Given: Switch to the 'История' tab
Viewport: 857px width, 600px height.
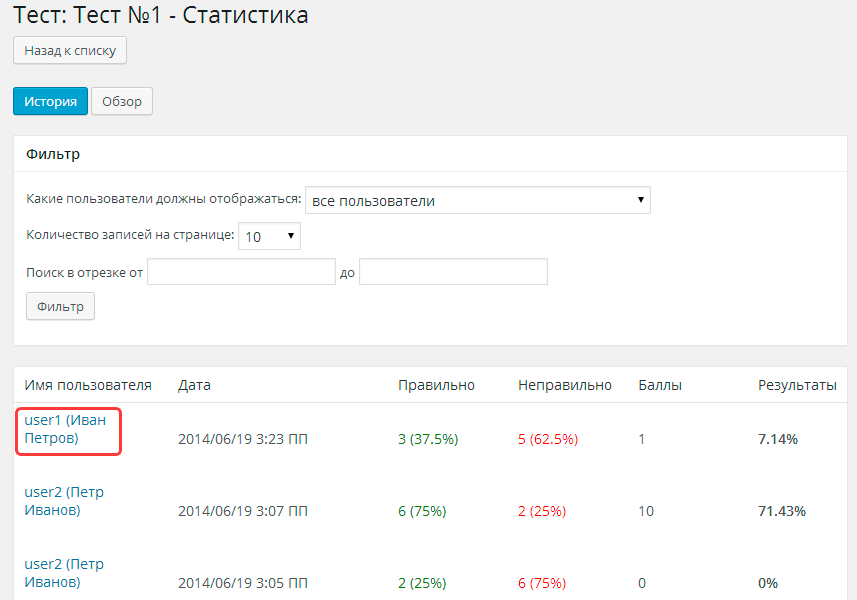Looking at the screenshot, I should (x=50, y=101).
